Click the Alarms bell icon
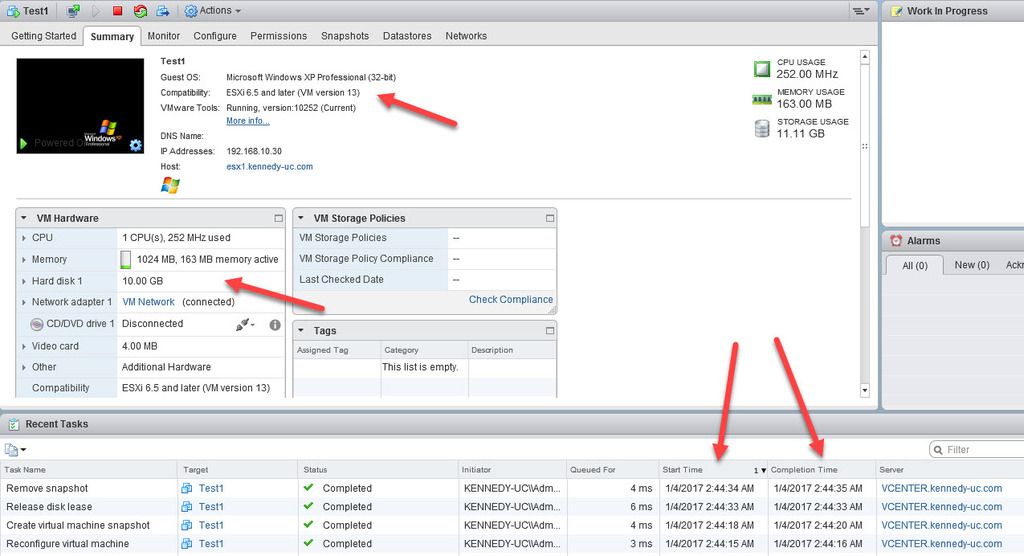The image size is (1024, 556). (x=897, y=240)
